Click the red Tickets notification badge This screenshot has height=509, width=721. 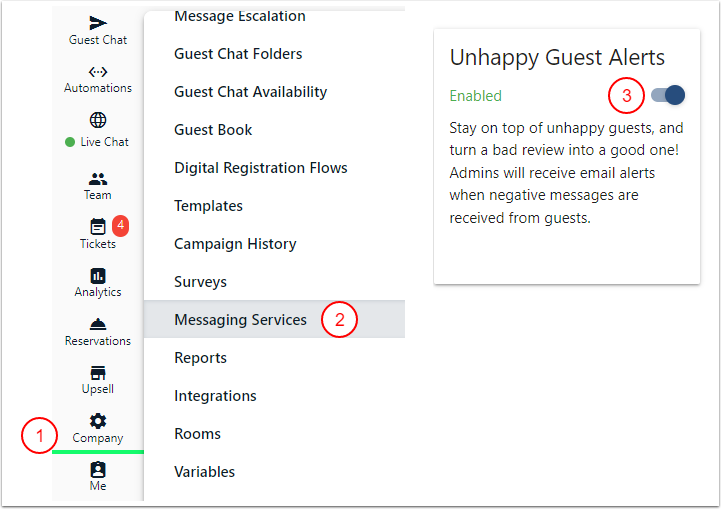pos(119,225)
